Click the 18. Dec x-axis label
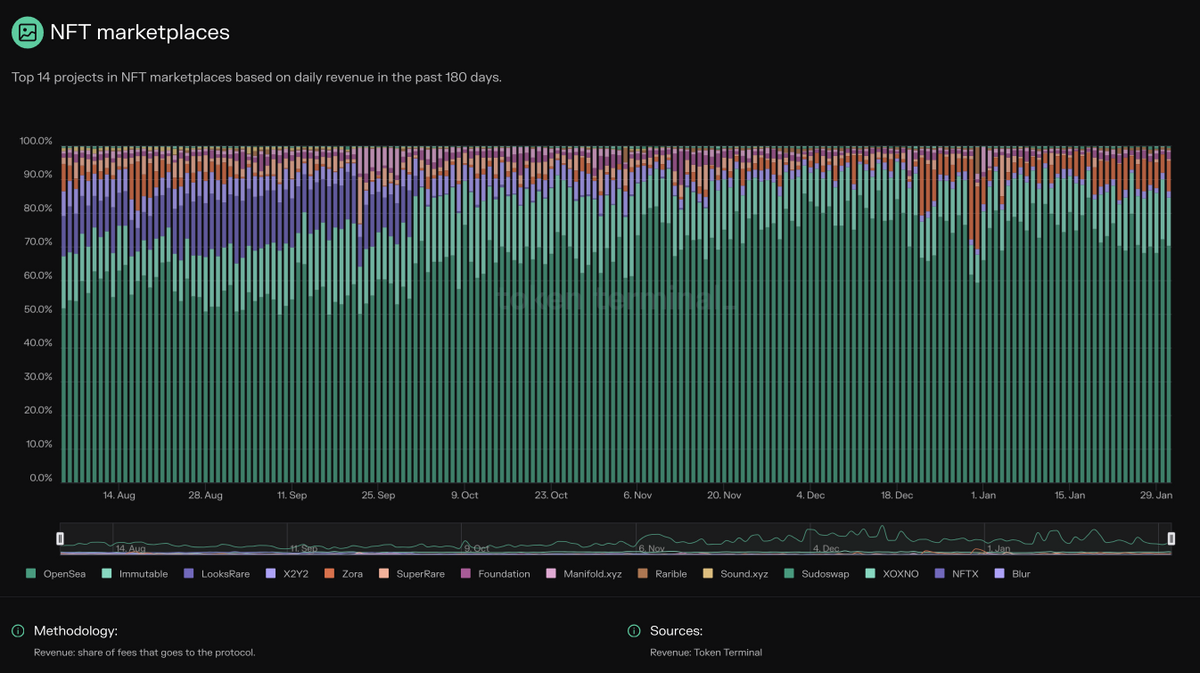Viewport: 1200px width, 673px height. (897, 495)
